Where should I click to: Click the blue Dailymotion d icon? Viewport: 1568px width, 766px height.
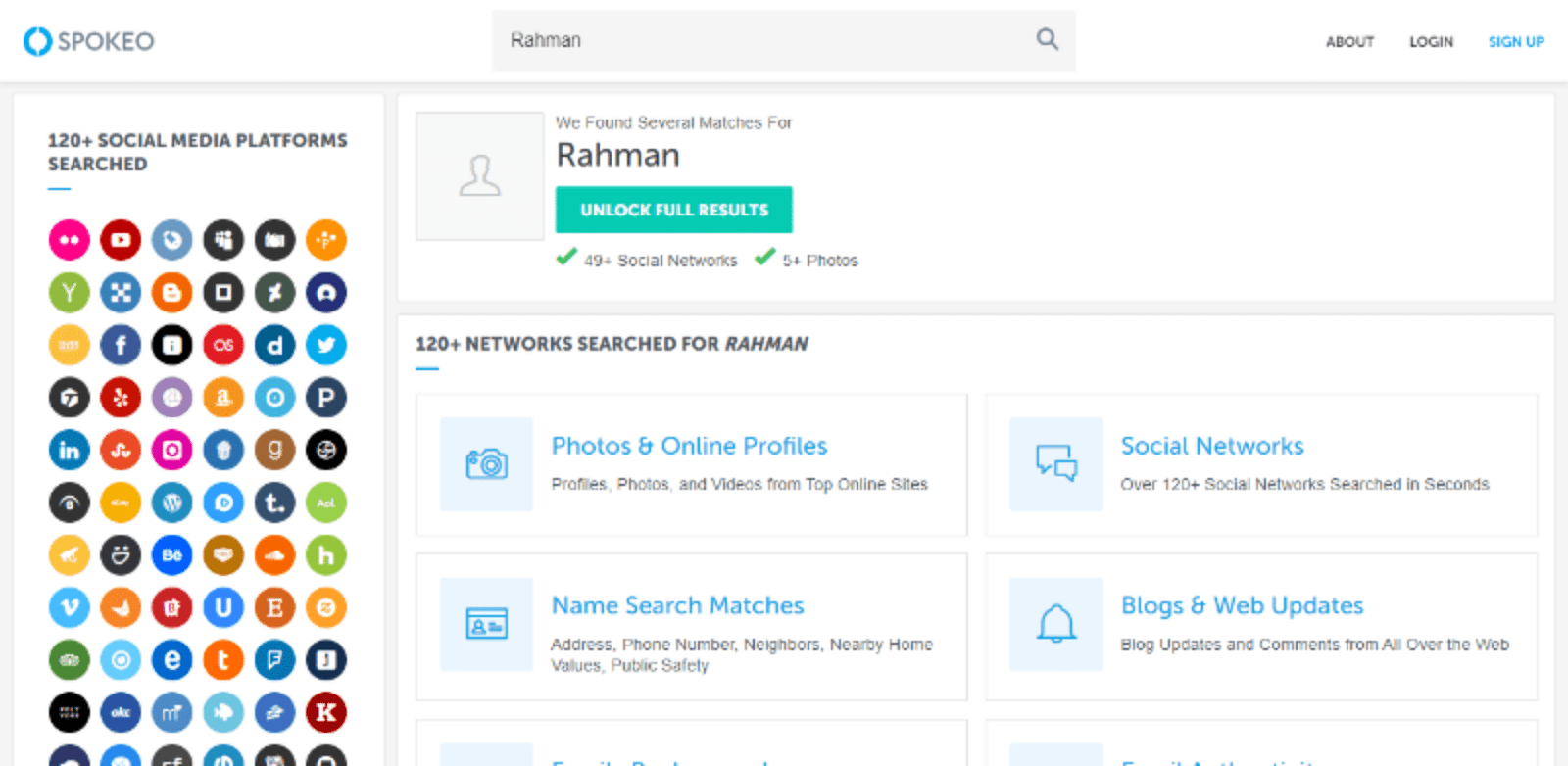275,345
